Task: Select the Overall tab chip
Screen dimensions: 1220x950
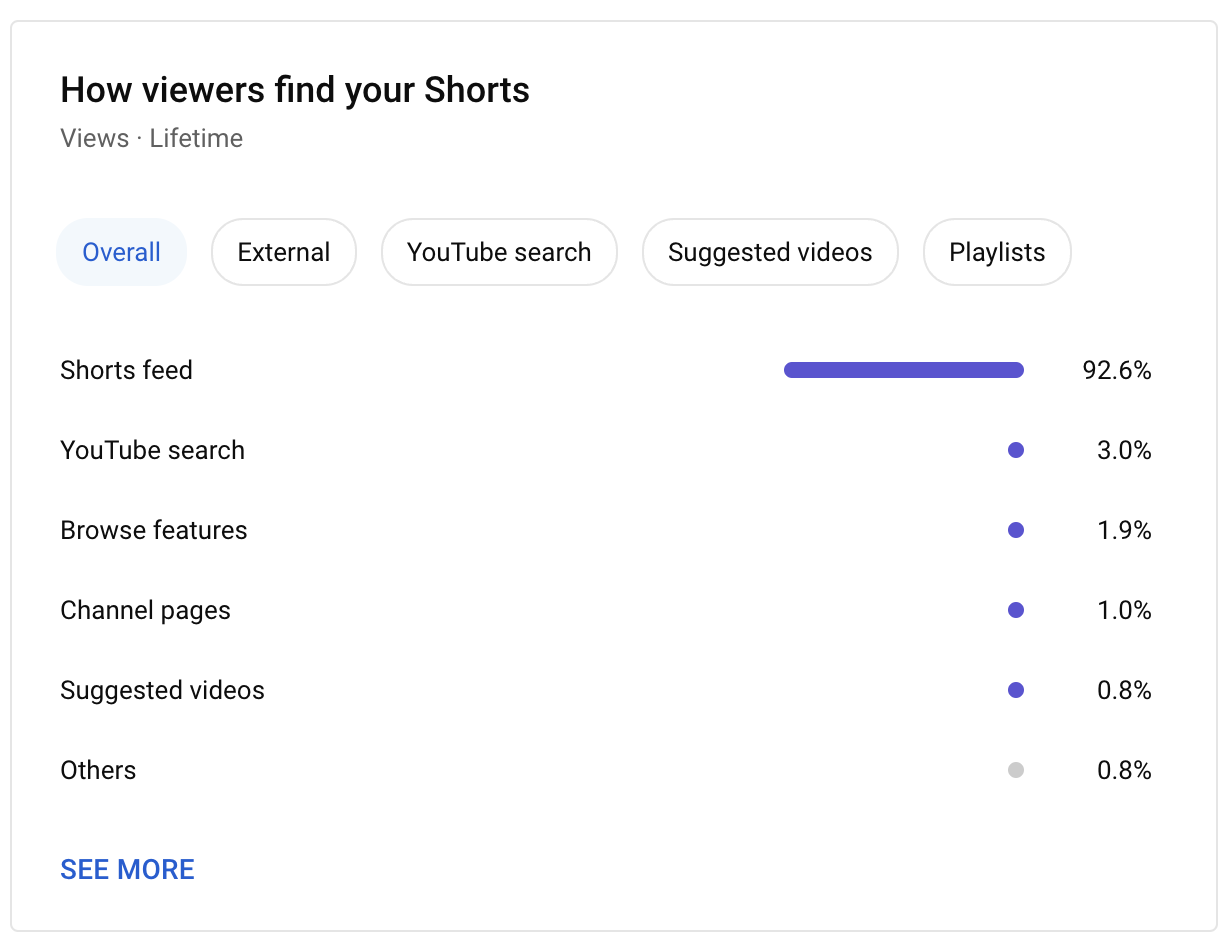Action: coord(122,252)
